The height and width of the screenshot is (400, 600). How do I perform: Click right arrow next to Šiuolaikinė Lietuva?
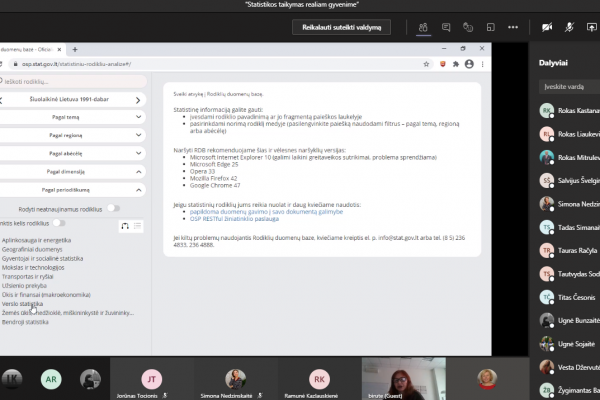pyautogui.click(x=138, y=100)
